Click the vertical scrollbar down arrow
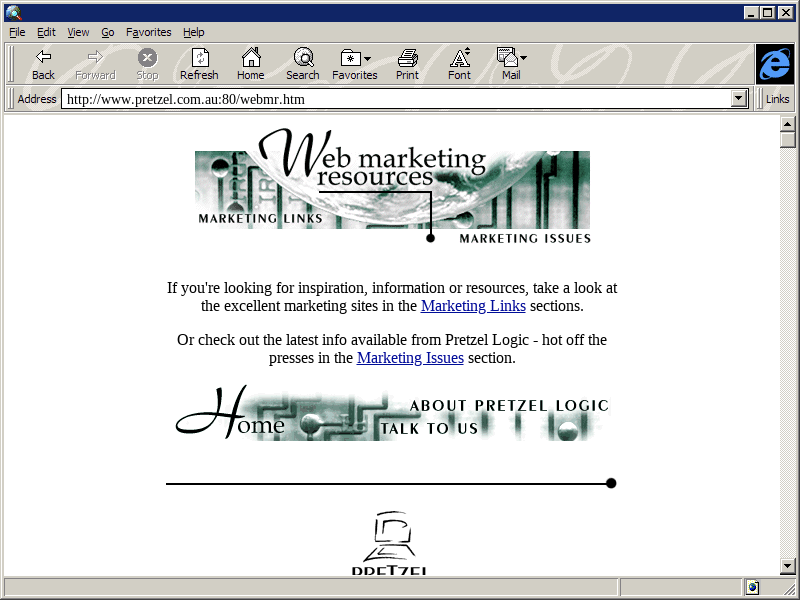 788,565
